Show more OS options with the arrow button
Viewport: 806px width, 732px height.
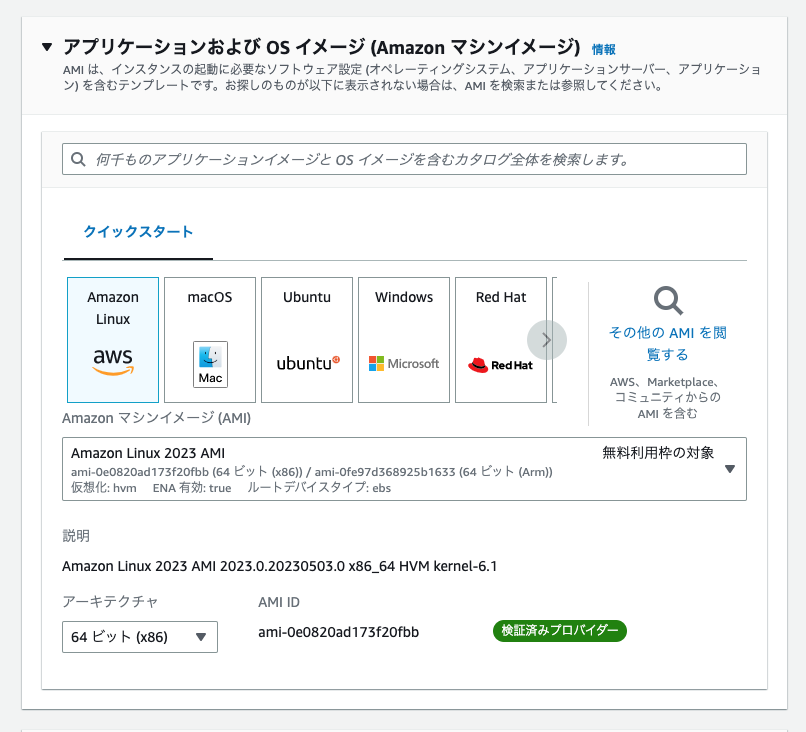click(547, 340)
